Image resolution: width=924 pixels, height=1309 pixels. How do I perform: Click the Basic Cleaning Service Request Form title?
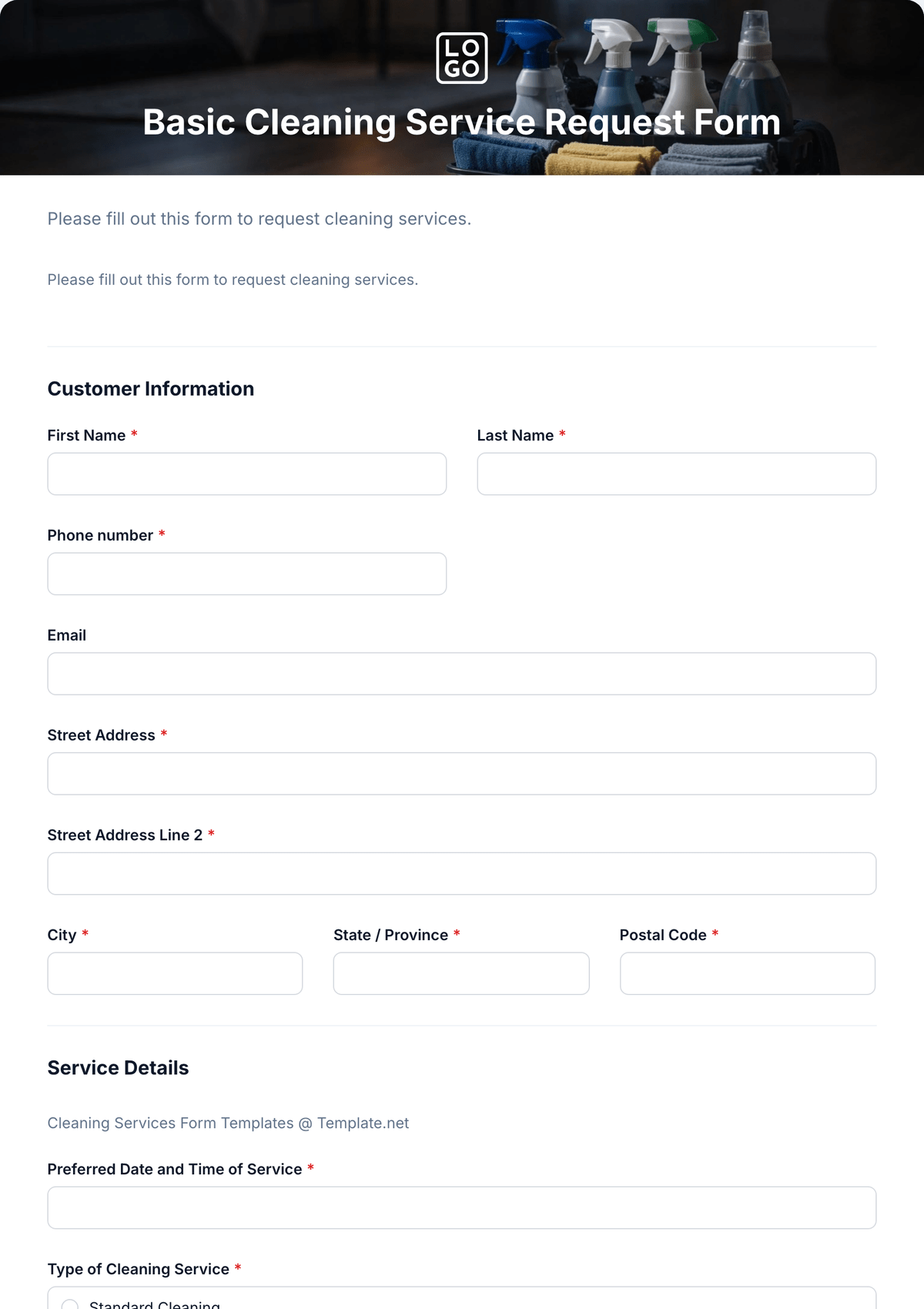coord(462,122)
